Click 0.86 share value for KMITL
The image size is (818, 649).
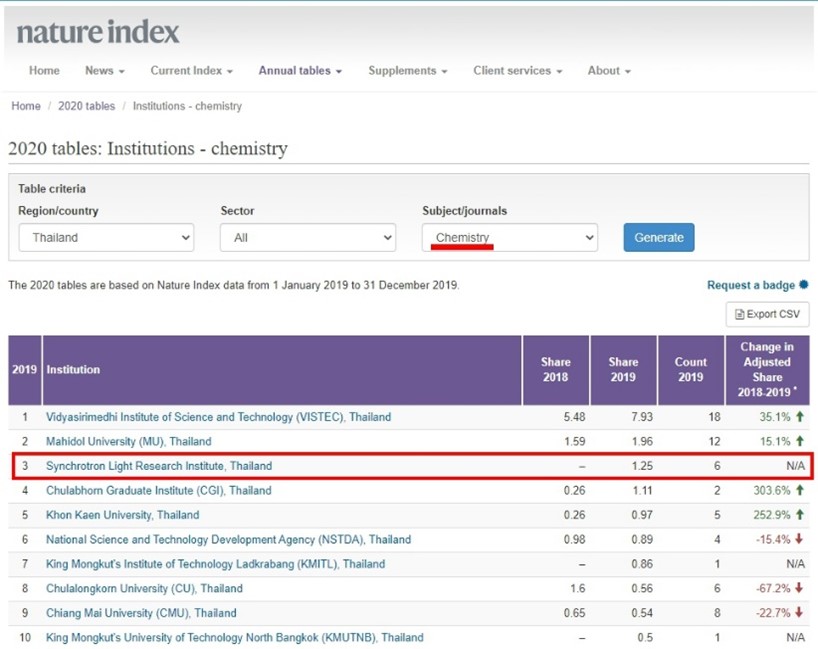(642, 564)
